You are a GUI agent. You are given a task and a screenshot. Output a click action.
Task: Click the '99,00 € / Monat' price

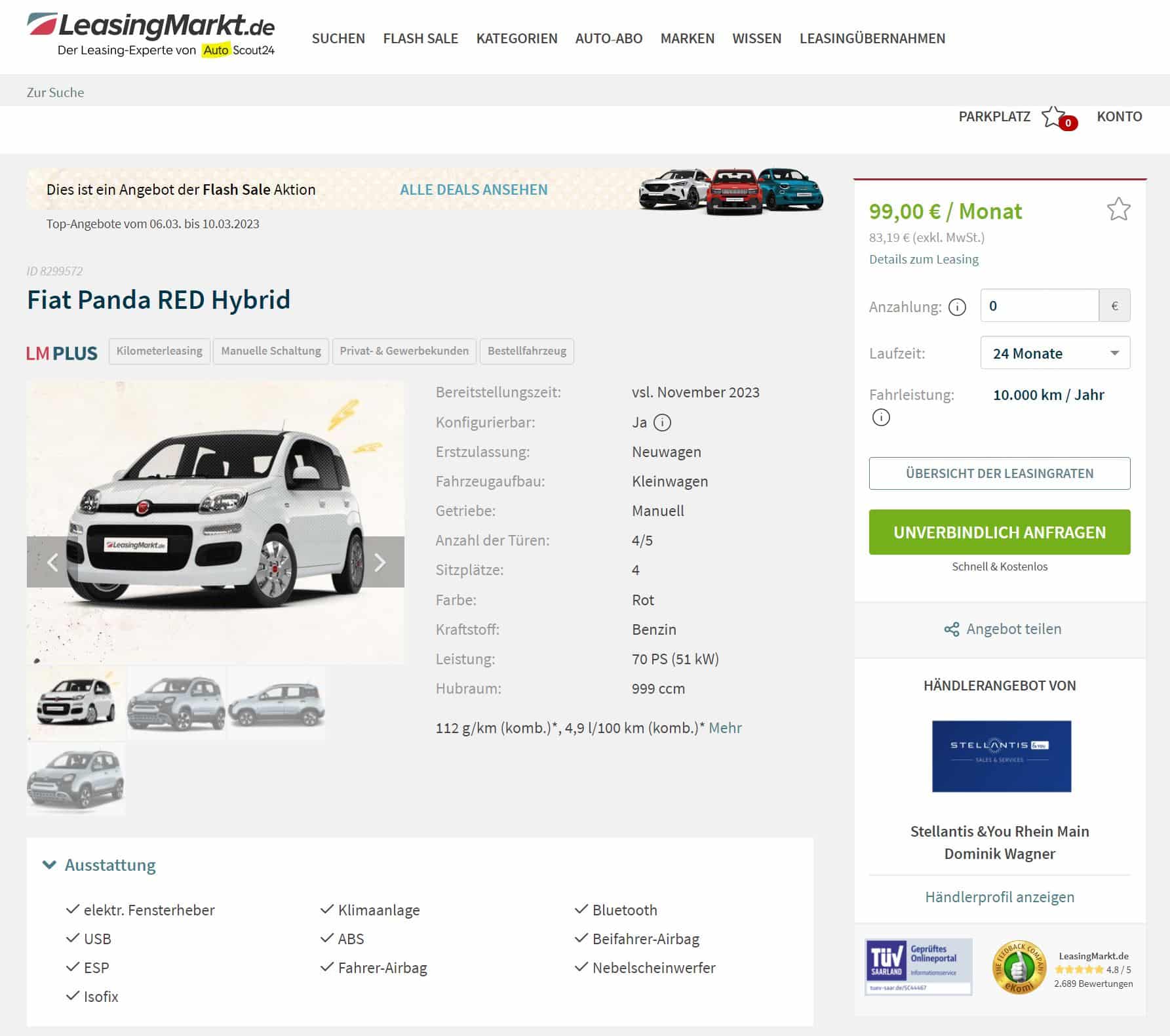click(x=945, y=211)
